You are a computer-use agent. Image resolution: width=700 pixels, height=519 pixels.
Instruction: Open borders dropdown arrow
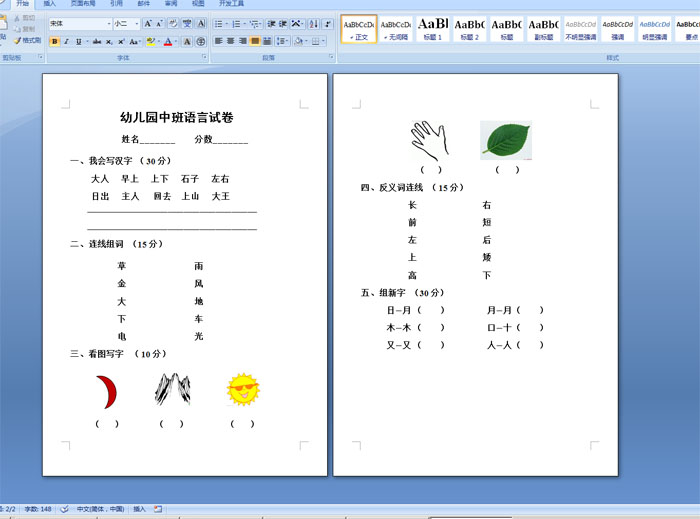pos(323,41)
